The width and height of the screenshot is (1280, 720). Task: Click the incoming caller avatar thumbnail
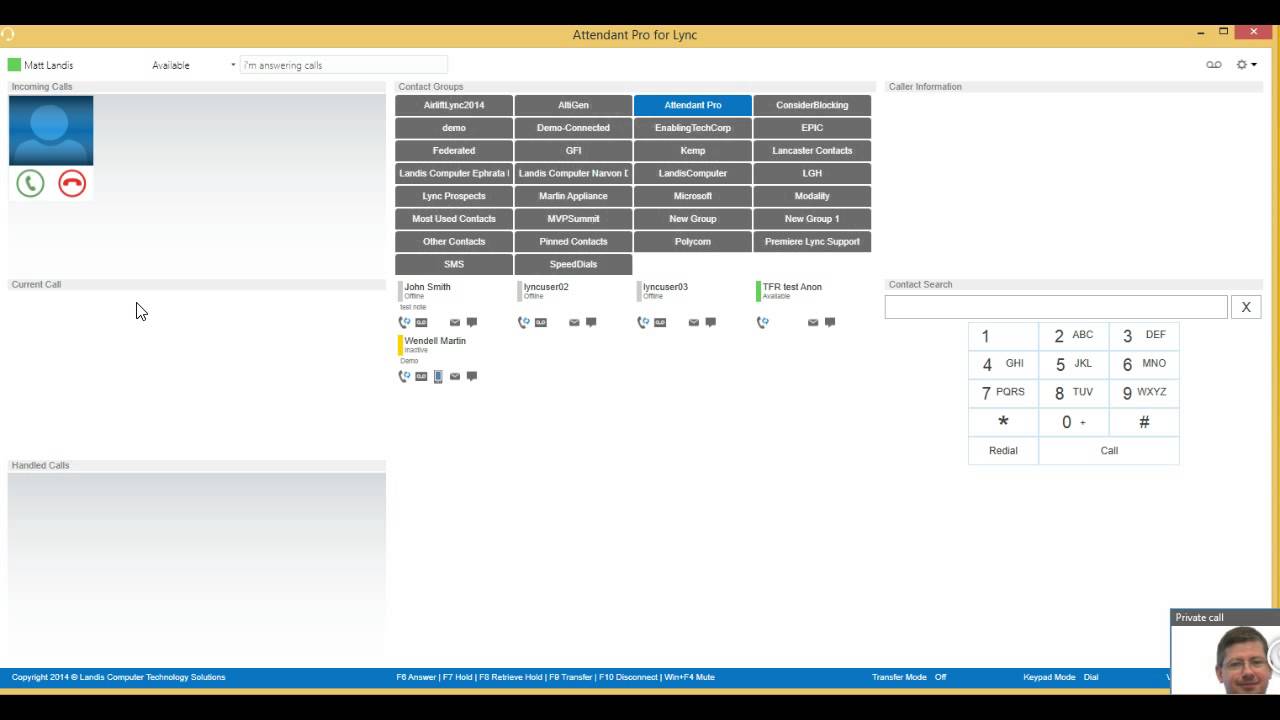click(51, 131)
